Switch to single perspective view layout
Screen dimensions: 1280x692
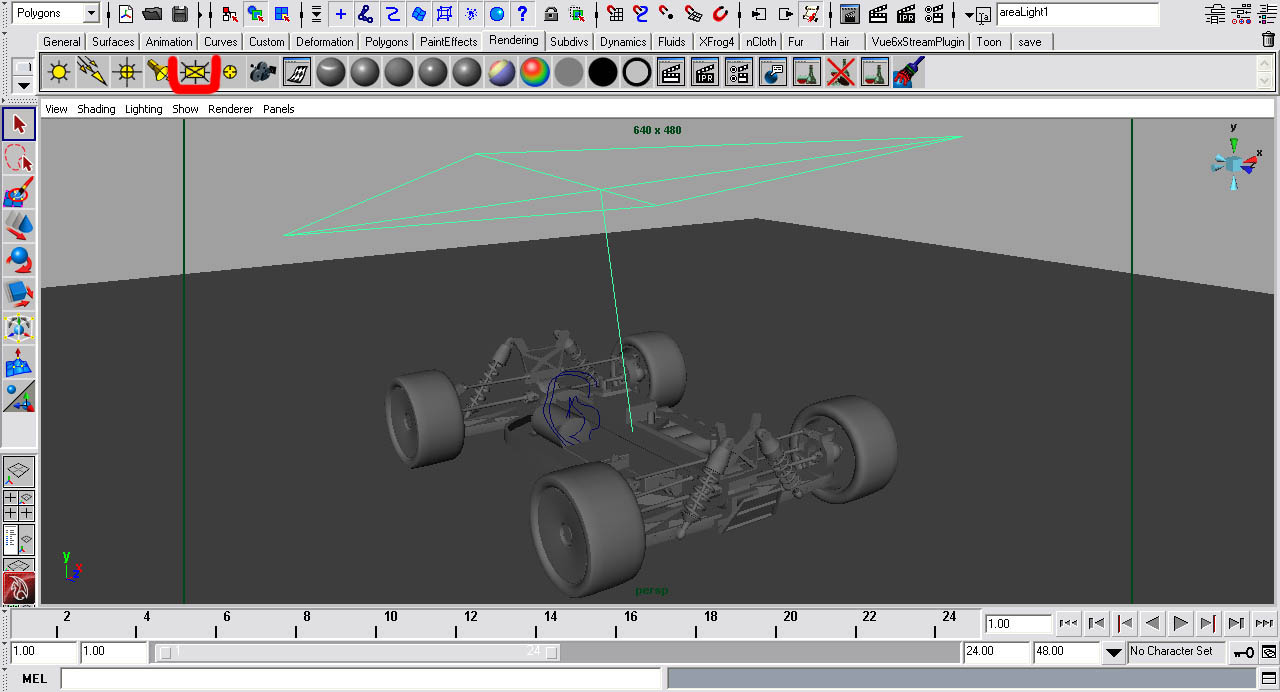19,471
